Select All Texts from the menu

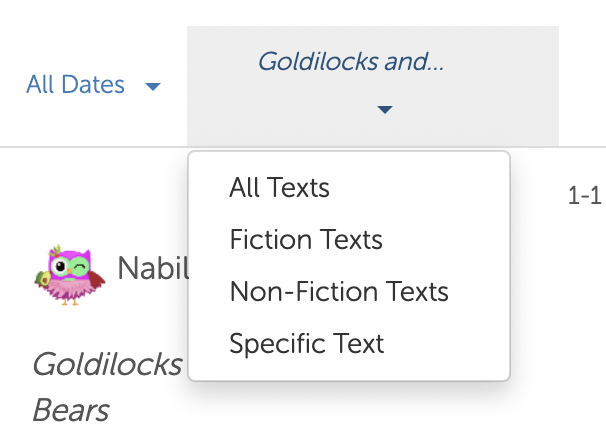[279, 187]
